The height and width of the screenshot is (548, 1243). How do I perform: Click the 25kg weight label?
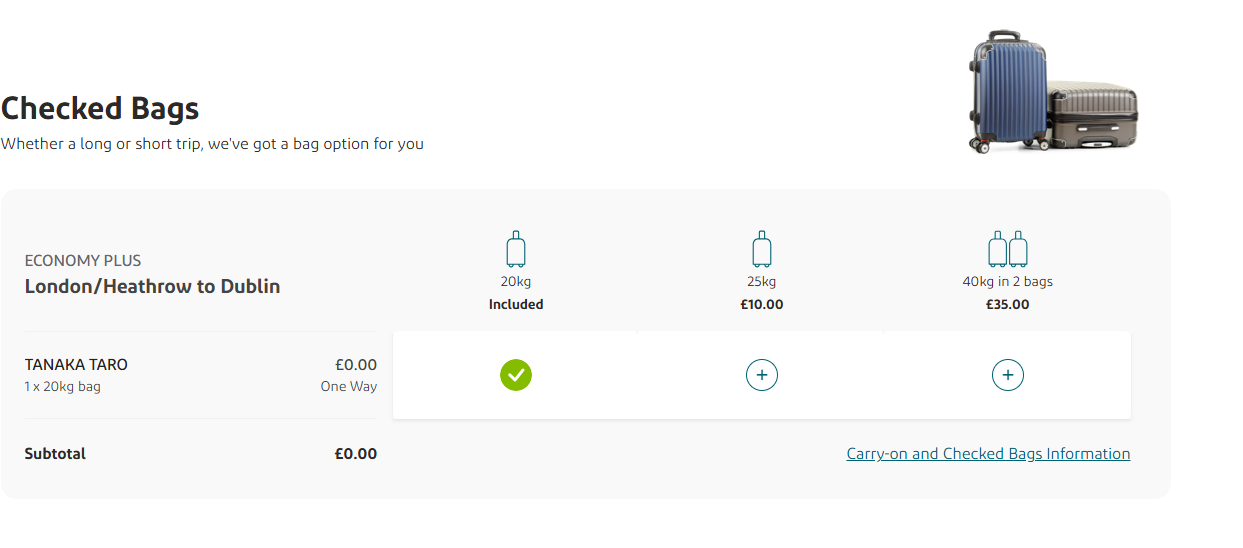pos(762,281)
